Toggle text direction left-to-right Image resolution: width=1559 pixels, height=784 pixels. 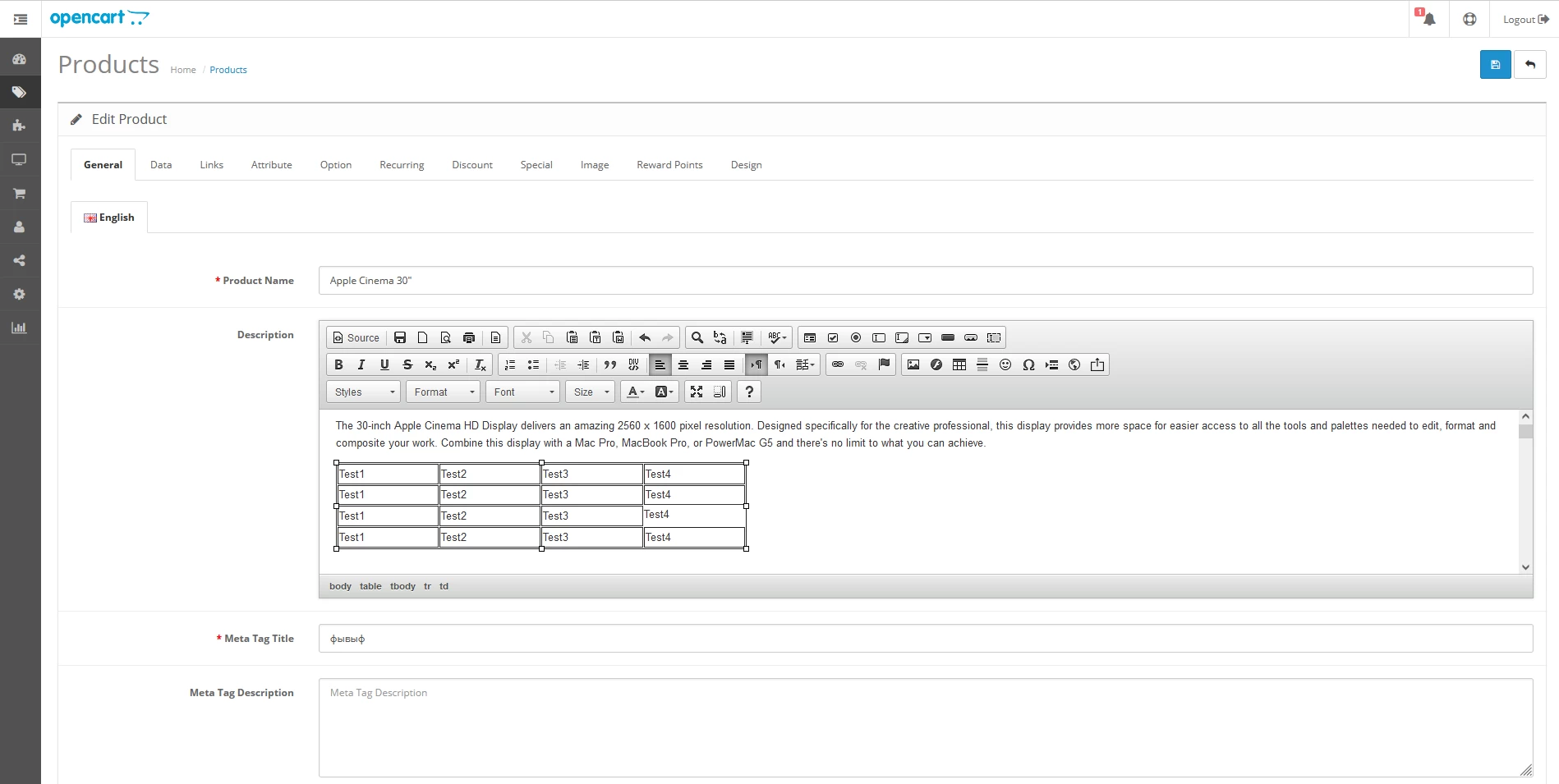757,364
